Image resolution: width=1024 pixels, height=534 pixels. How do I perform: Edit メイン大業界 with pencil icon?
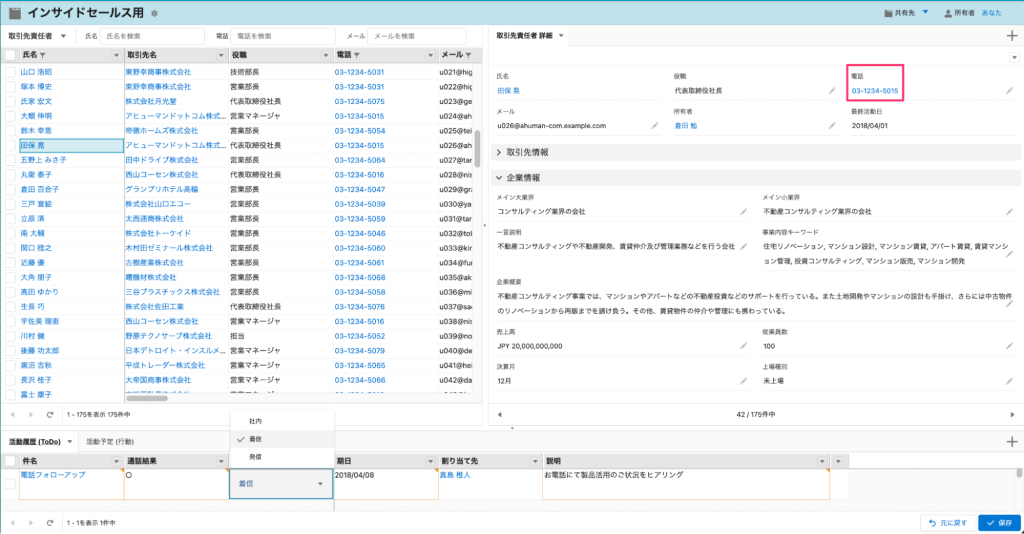click(743, 212)
